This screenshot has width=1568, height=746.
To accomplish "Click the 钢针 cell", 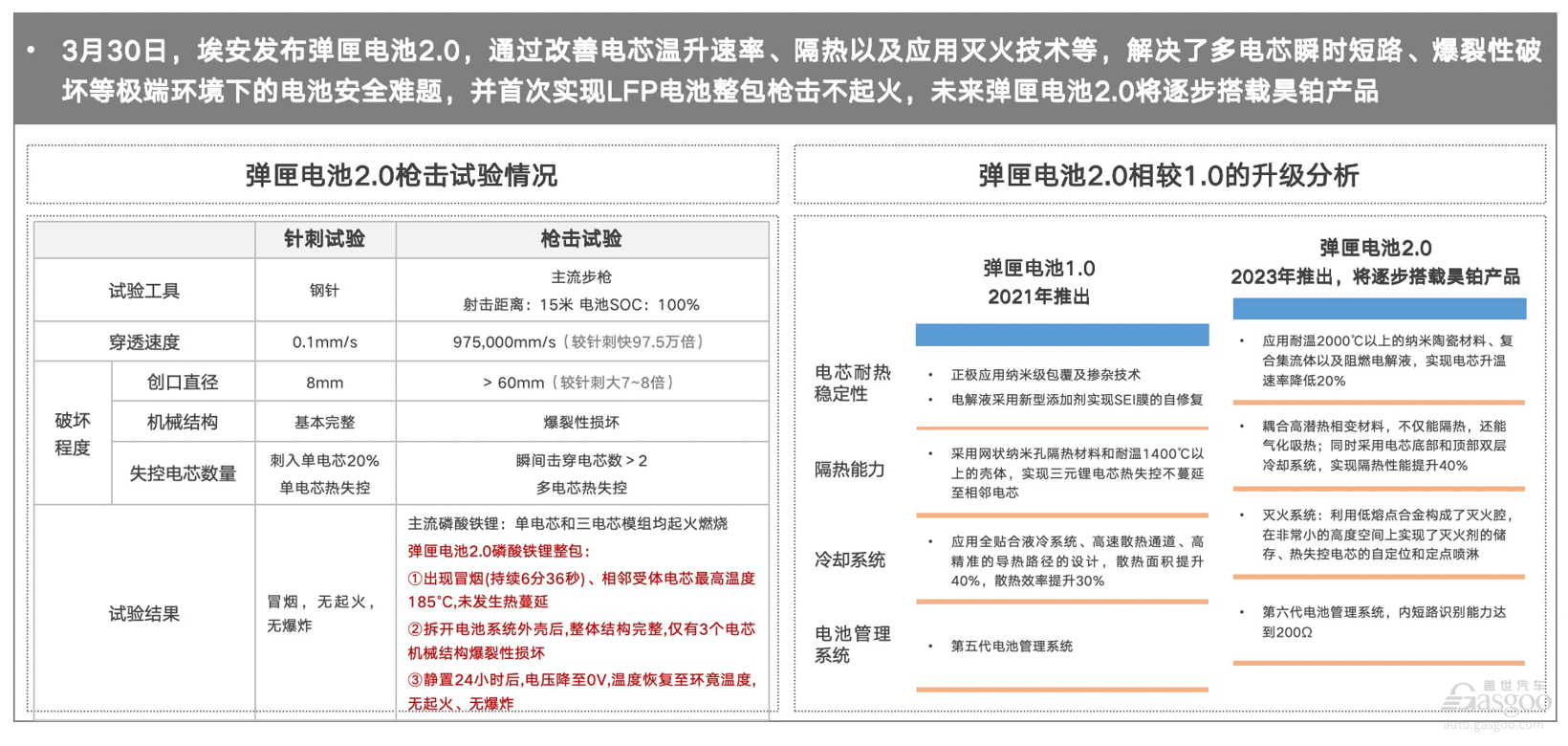I will (325, 291).
